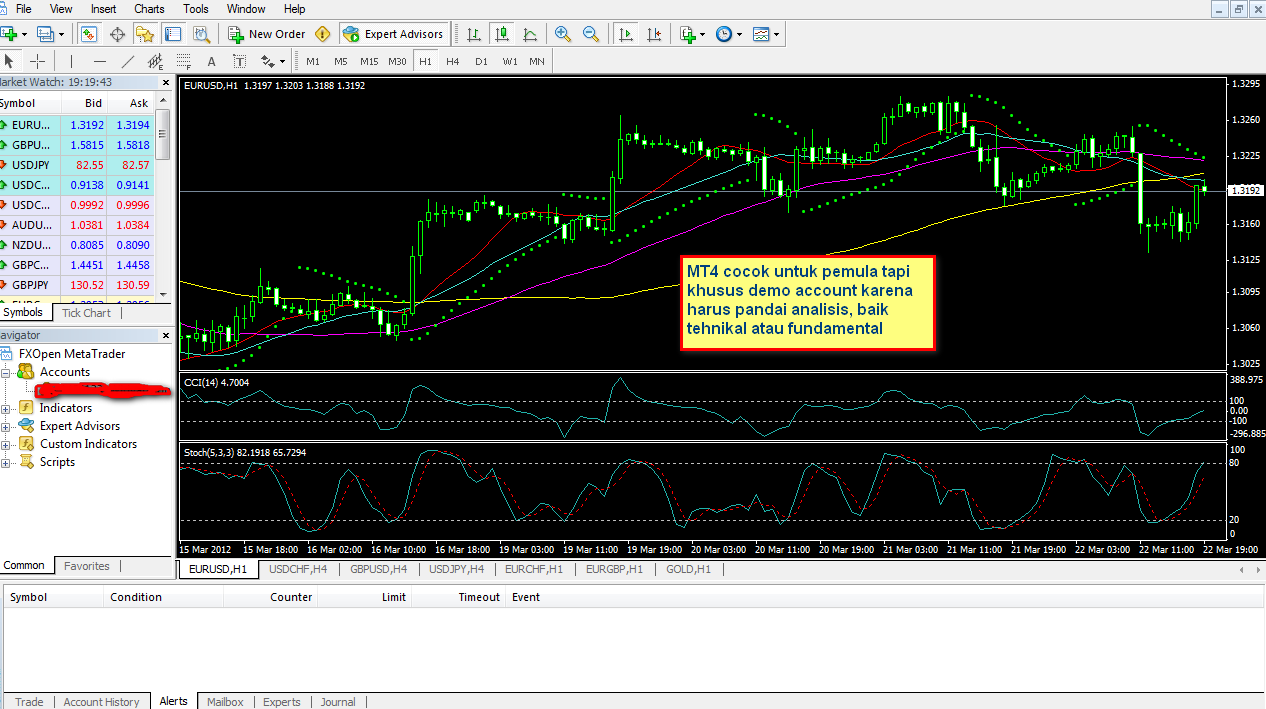Switch Navigator to the Favorites tab
The height and width of the screenshot is (709, 1266).
[x=87, y=566]
